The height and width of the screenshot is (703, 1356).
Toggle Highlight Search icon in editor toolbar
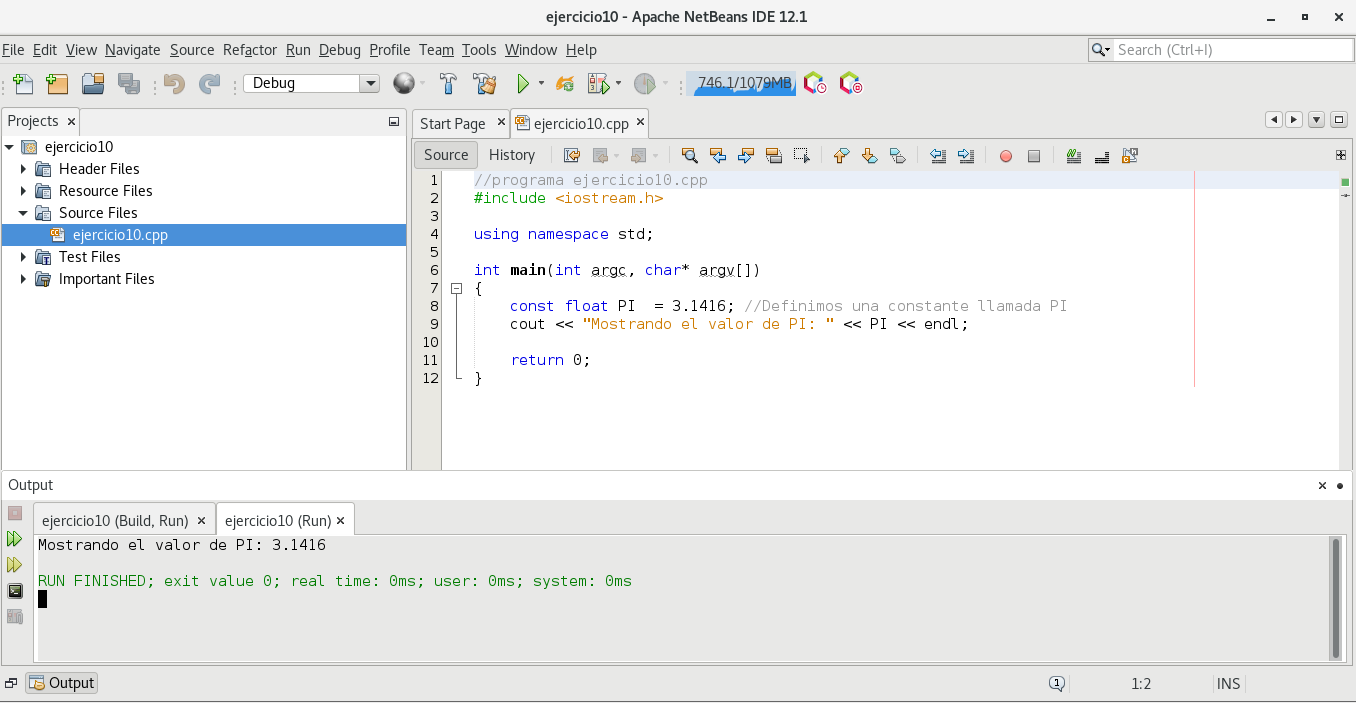tap(773, 155)
